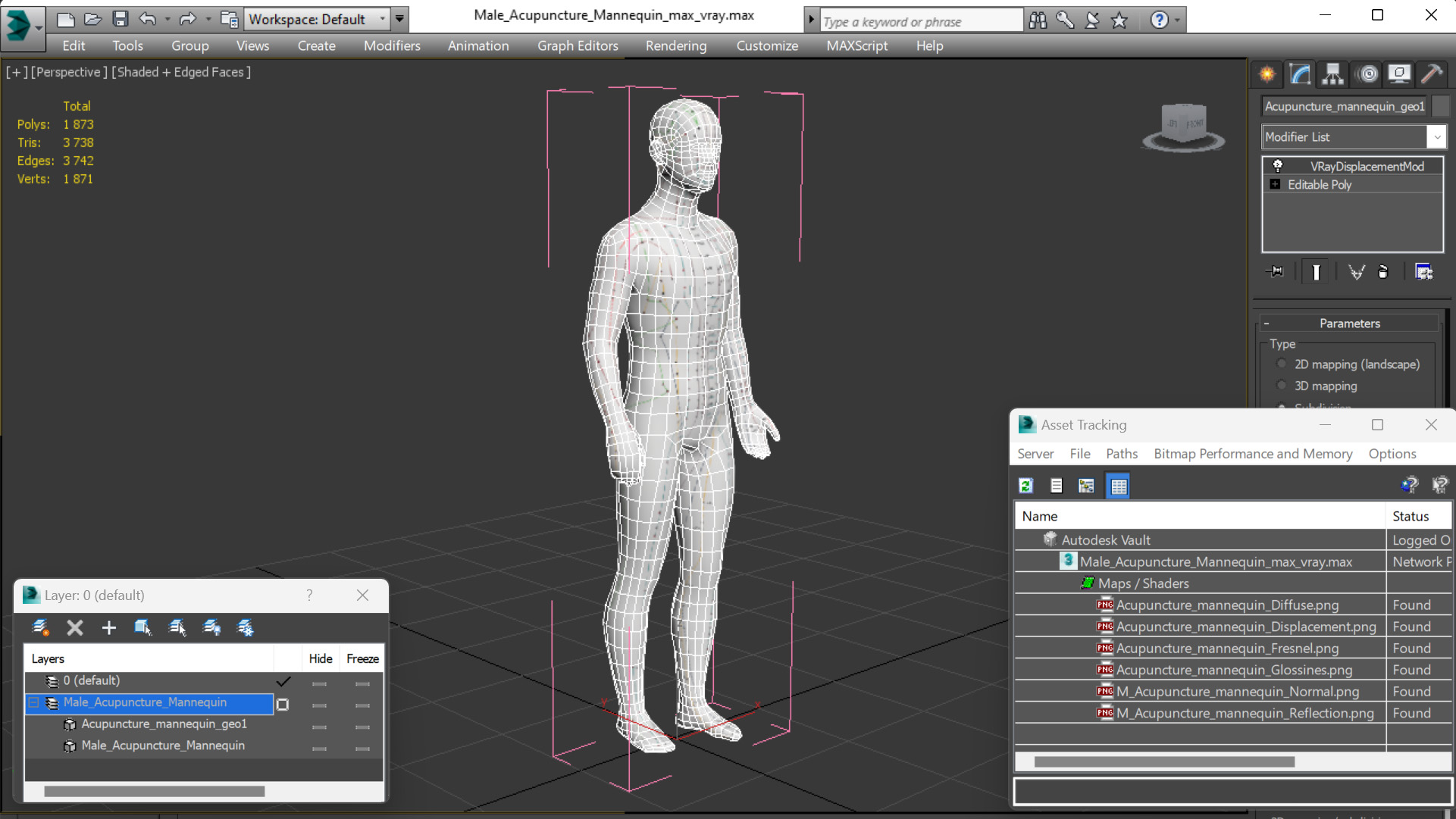Save the scene with the floppy icon

[120, 19]
